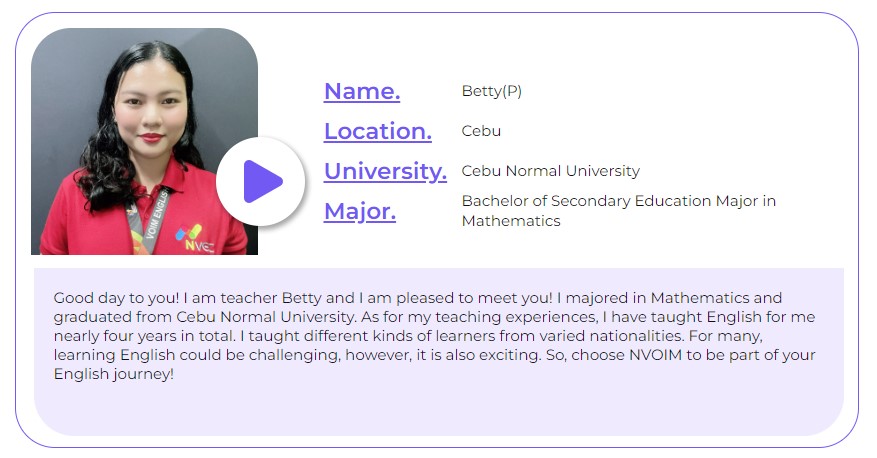Viewport: 877px width, 458px height.
Task: Click the NVEC logo on shirt
Action: (x=194, y=238)
